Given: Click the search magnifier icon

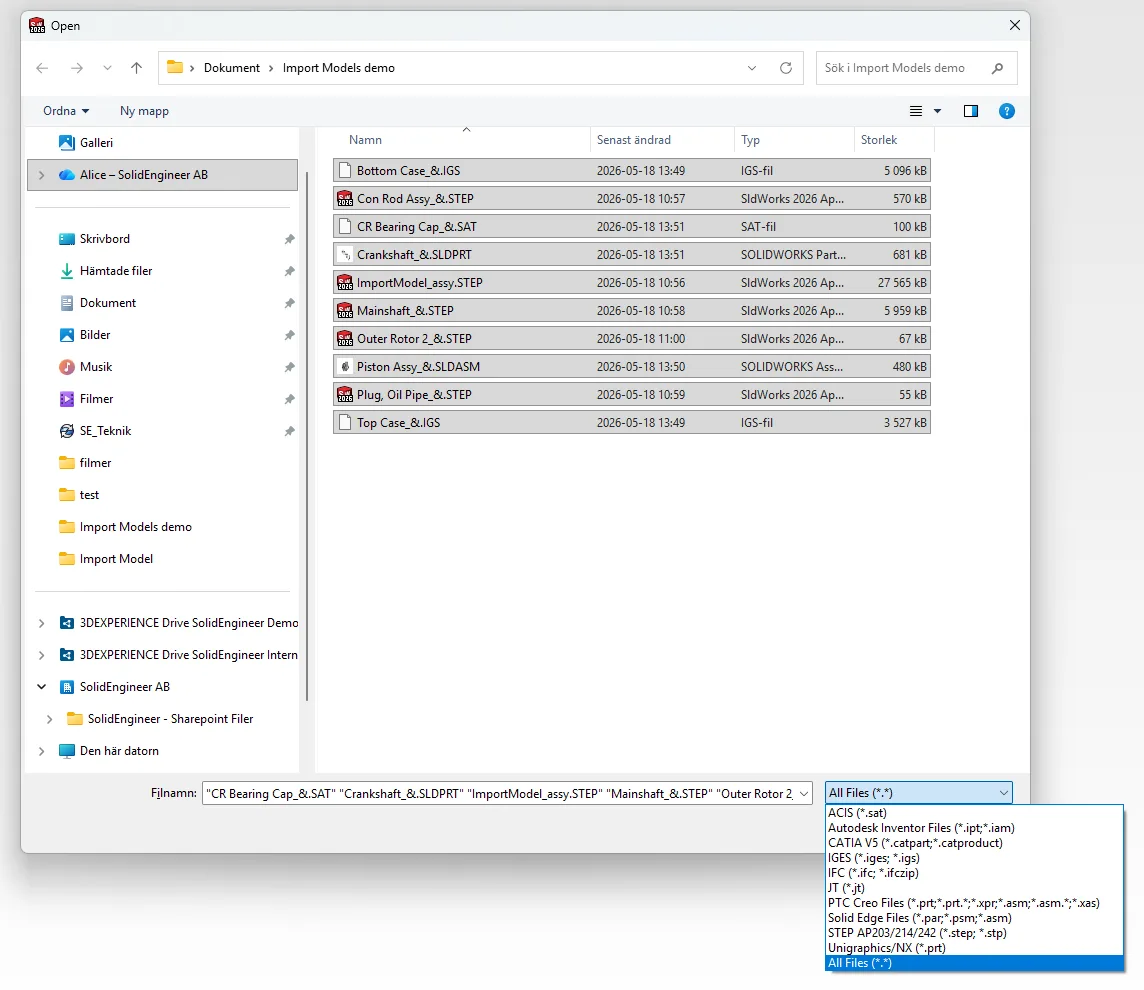Looking at the screenshot, I should point(997,68).
